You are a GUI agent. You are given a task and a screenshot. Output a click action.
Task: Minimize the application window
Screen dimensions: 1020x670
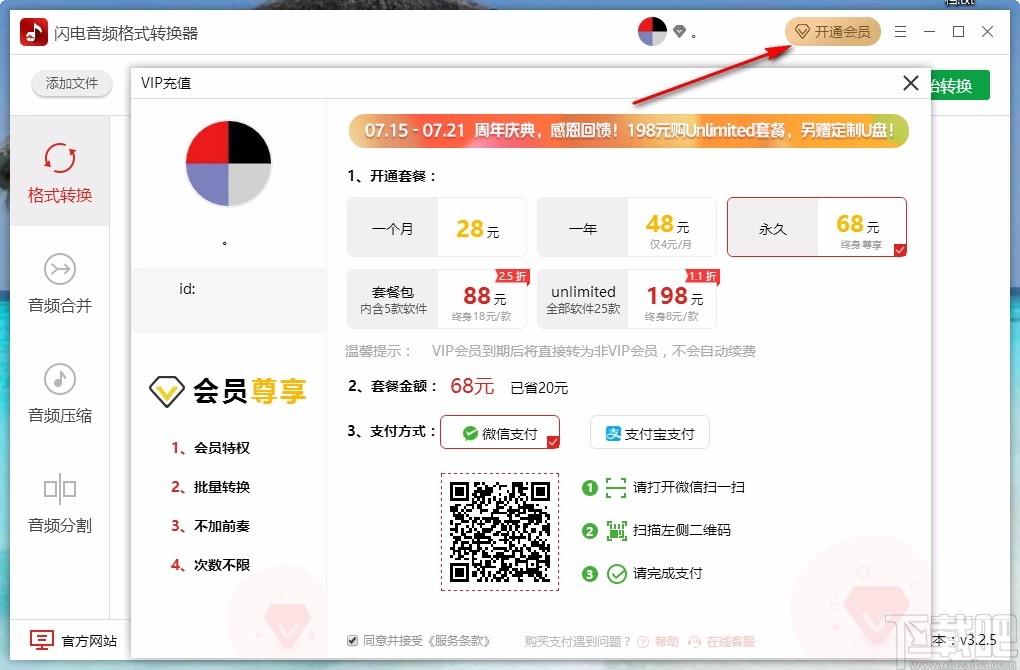click(x=930, y=31)
